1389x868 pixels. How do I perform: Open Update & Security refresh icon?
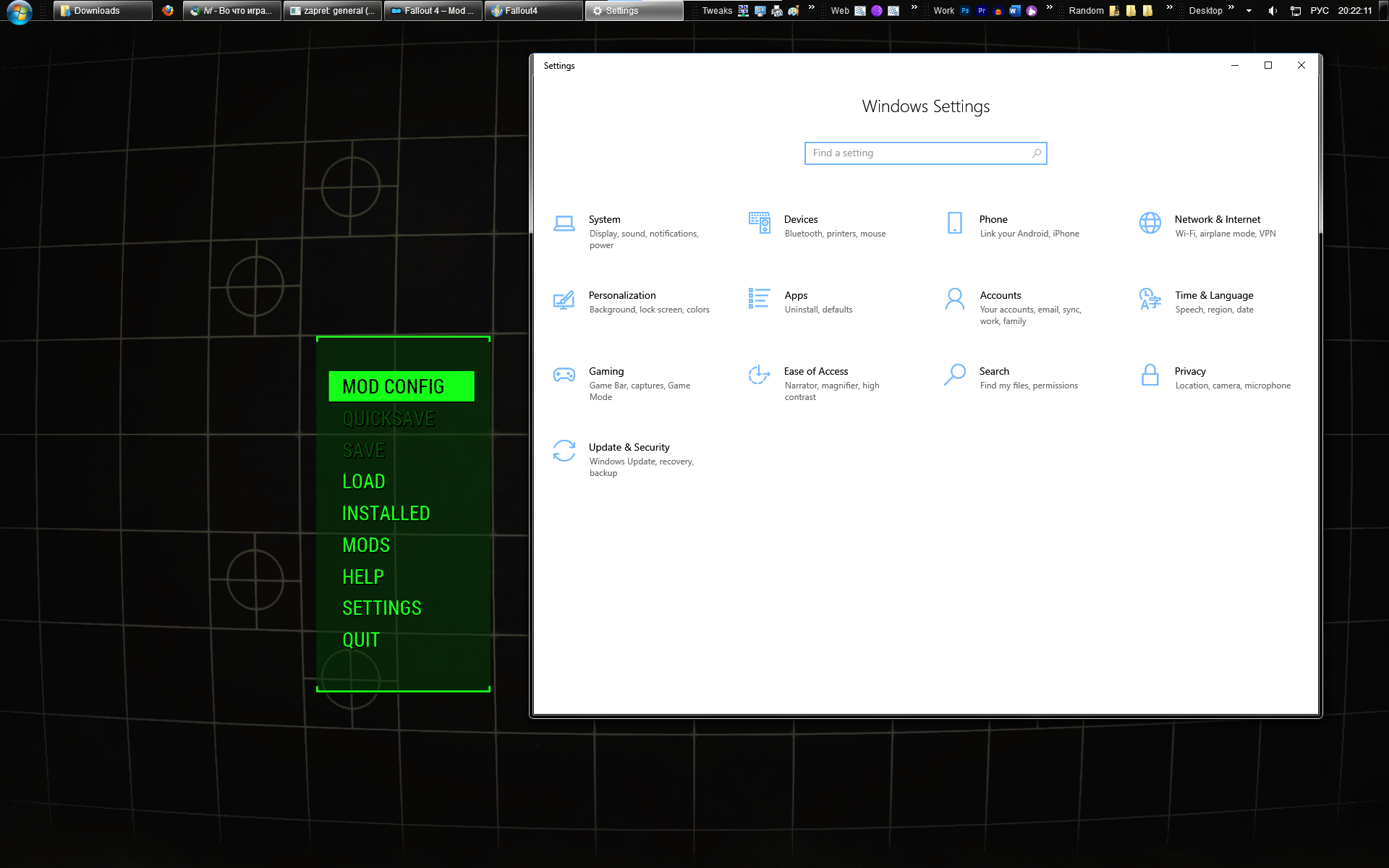tap(564, 451)
